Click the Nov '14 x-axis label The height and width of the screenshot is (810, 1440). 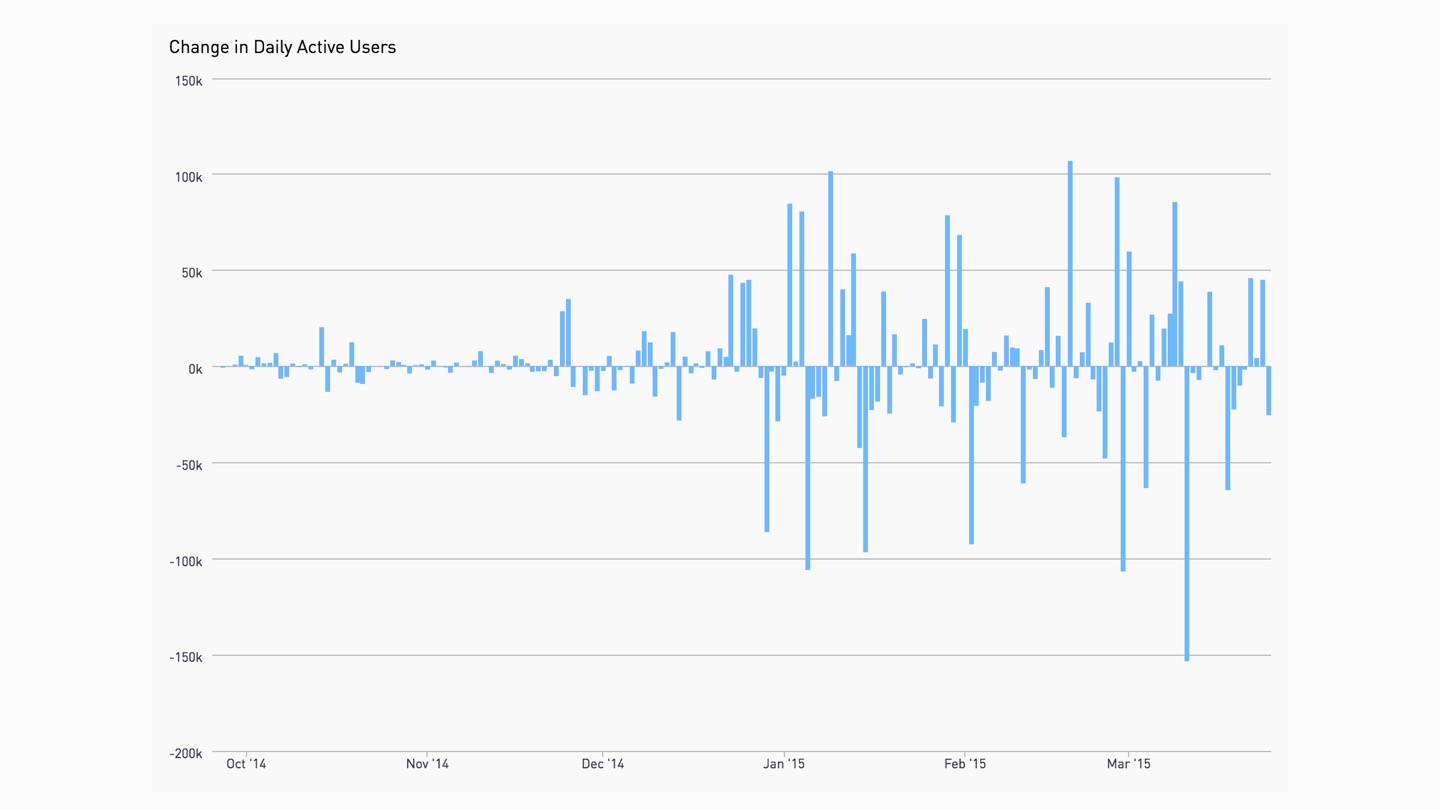pyautogui.click(x=427, y=764)
